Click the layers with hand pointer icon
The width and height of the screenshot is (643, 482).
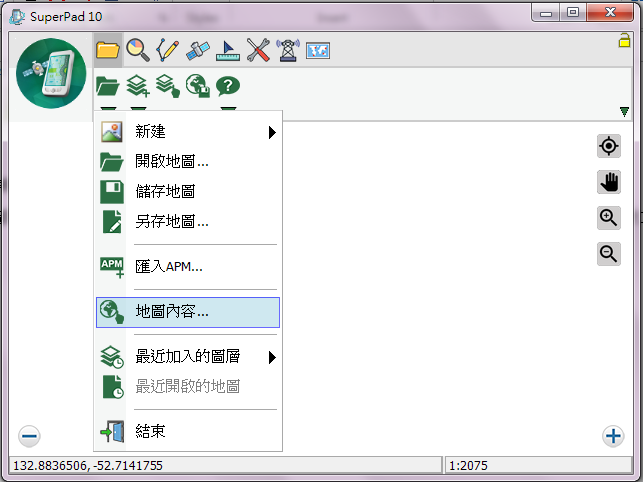pyautogui.click(x=167, y=86)
